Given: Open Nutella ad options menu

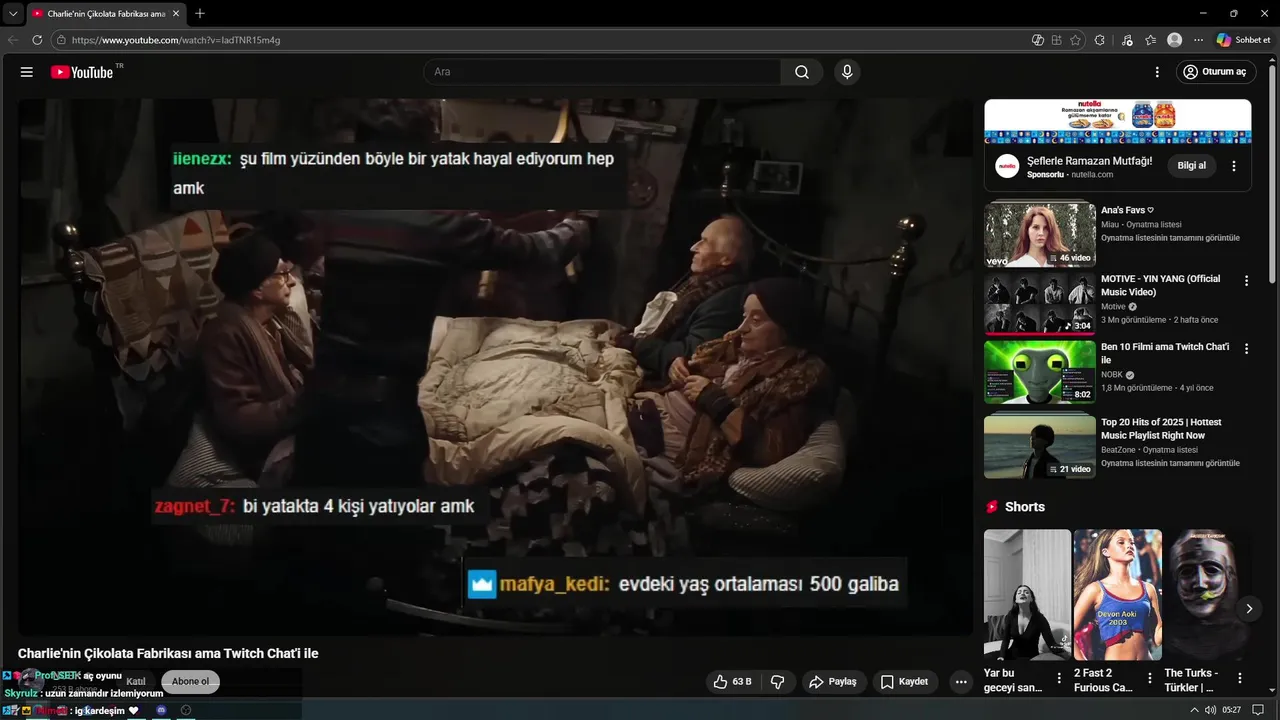Looking at the screenshot, I should 1234,166.
